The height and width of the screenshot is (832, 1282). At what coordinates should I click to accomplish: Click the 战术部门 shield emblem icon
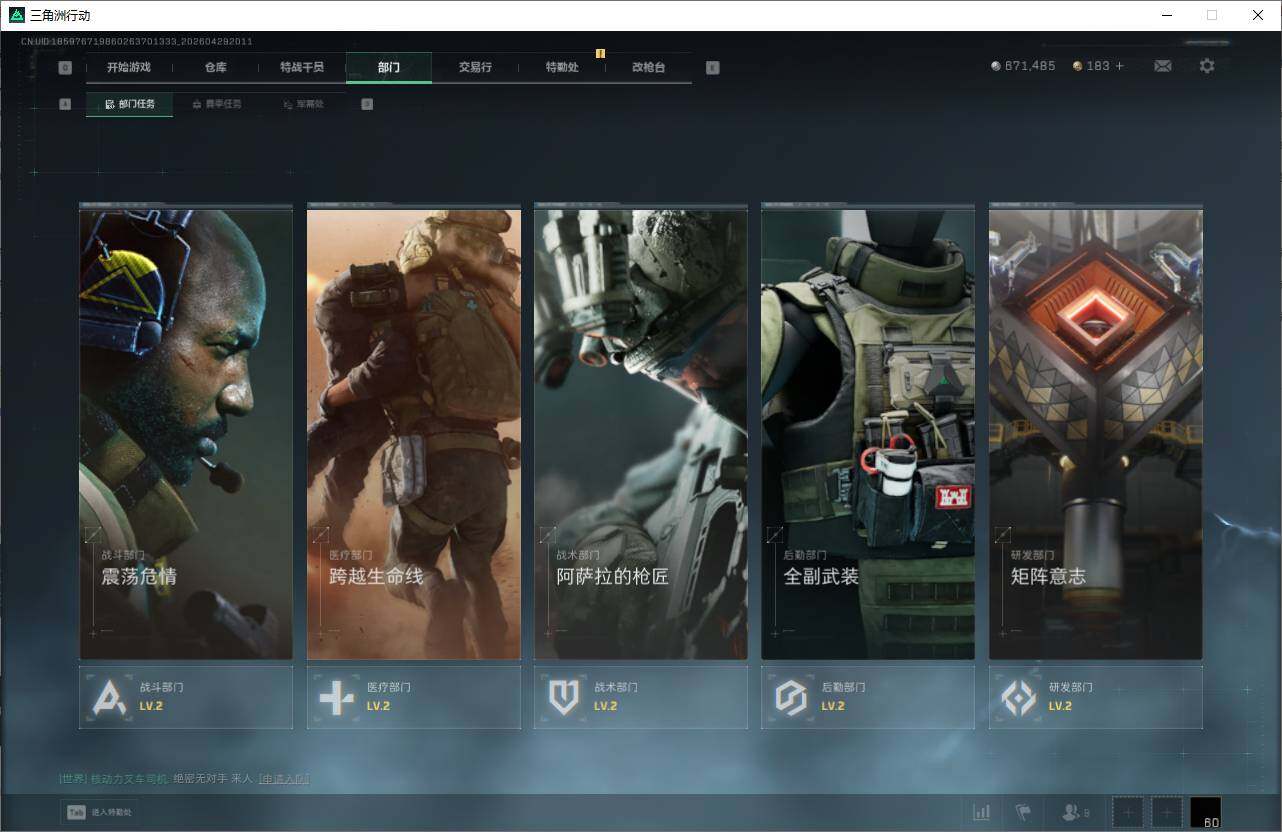564,697
